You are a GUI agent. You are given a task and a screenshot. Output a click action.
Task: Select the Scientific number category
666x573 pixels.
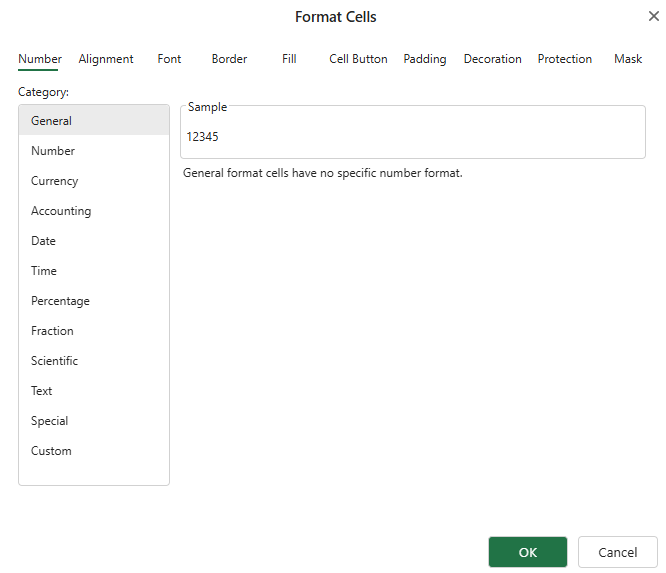click(54, 361)
